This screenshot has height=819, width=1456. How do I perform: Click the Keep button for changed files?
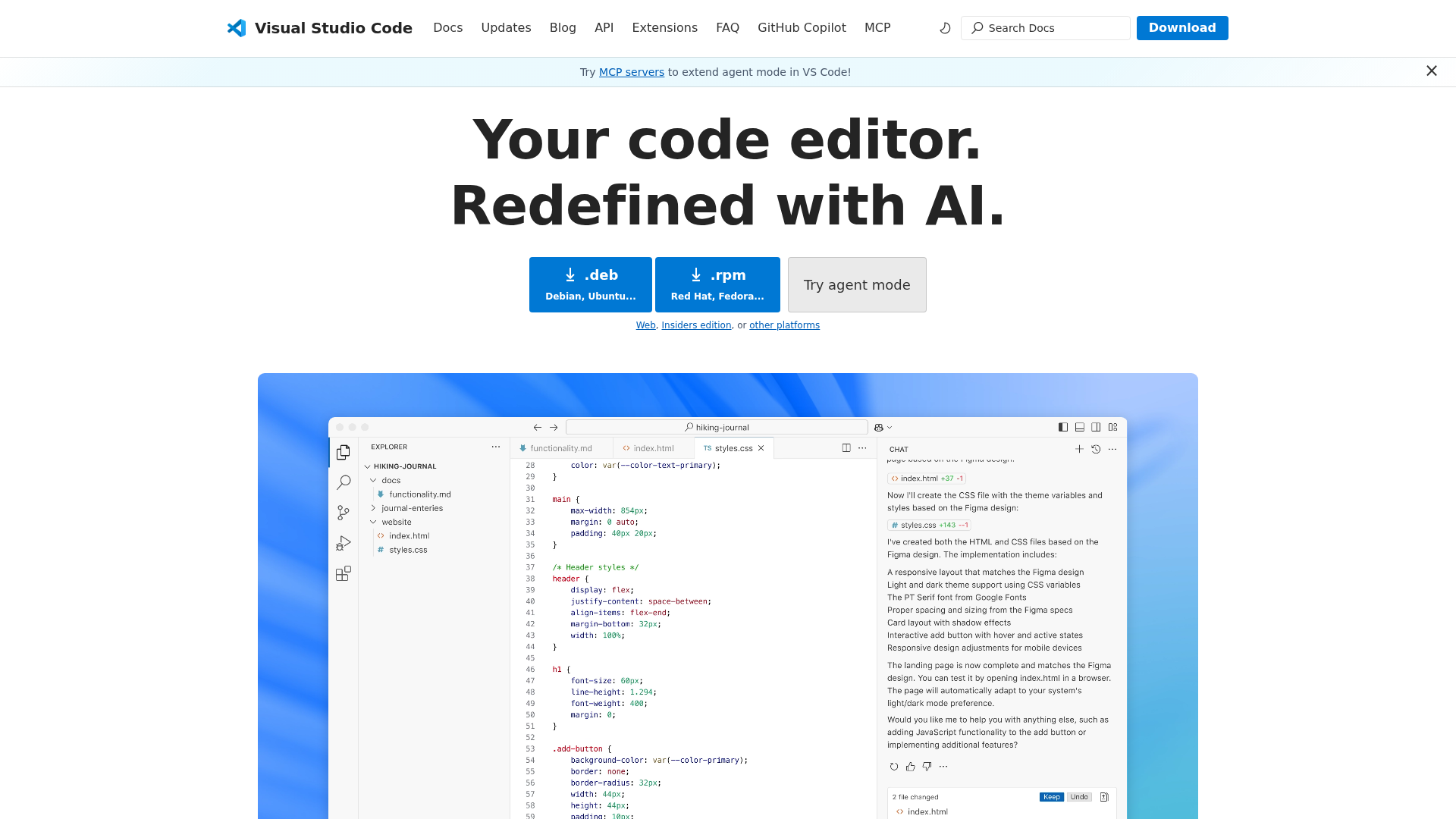pos(1052,797)
